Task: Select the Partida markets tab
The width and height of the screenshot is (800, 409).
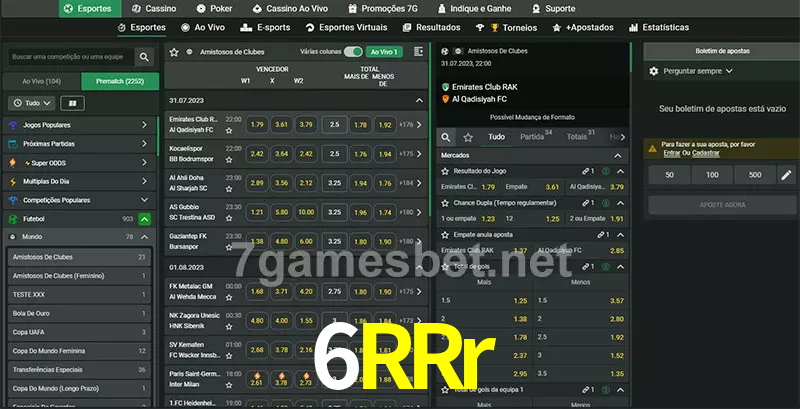Action: (533, 136)
